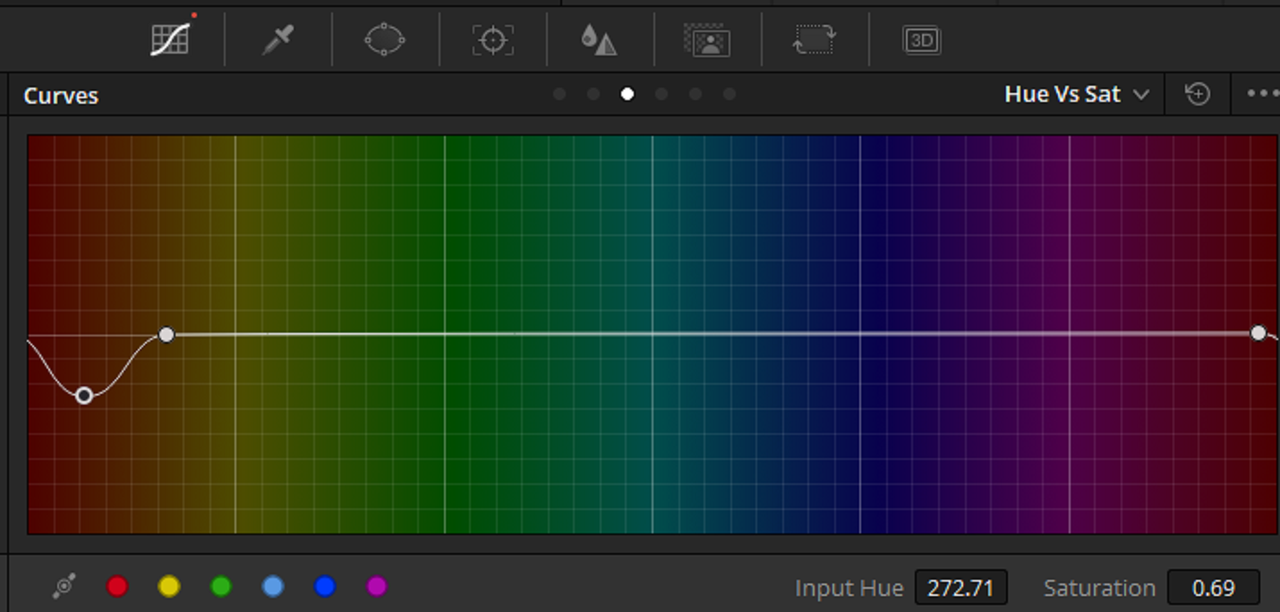Image resolution: width=1280 pixels, height=612 pixels.
Task: Click the yellow hue preset swatch
Action: click(169, 587)
